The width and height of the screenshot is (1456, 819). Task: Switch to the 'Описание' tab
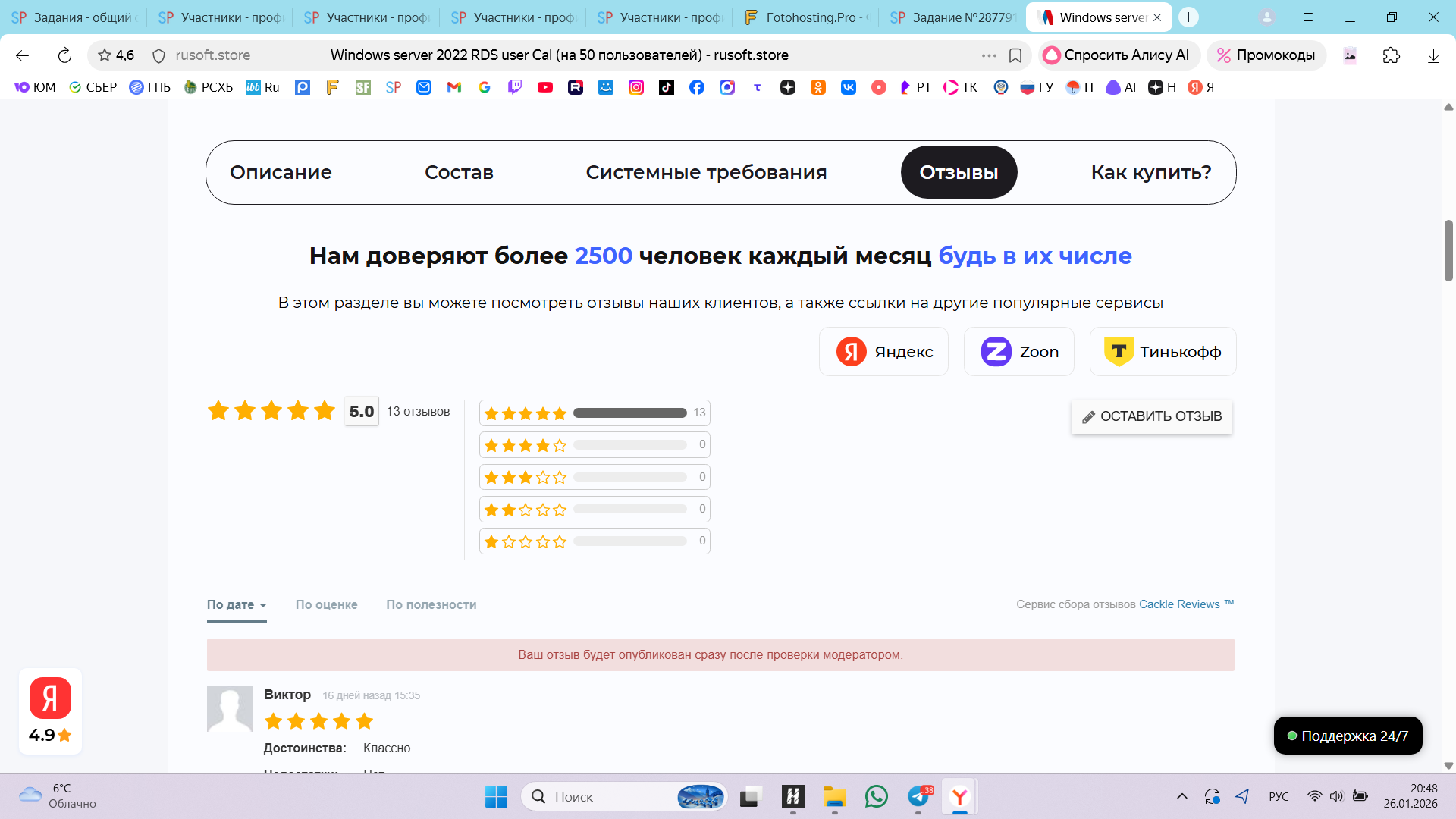click(x=281, y=172)
